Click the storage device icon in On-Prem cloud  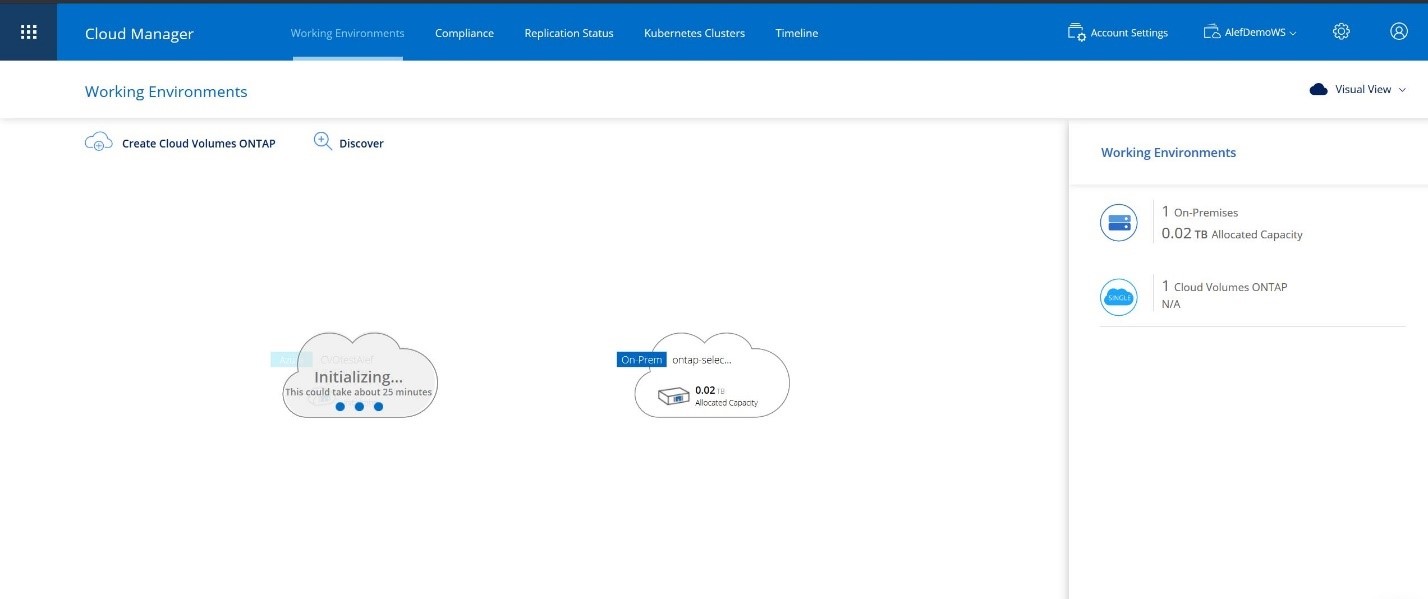pyautogui.click(x=675, y=397)
